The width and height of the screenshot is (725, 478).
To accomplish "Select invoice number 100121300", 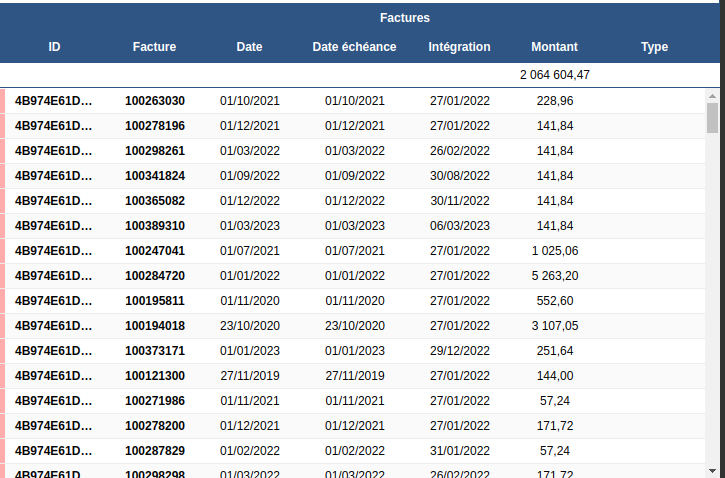I will pyautogui.click(x=154, y=376).
